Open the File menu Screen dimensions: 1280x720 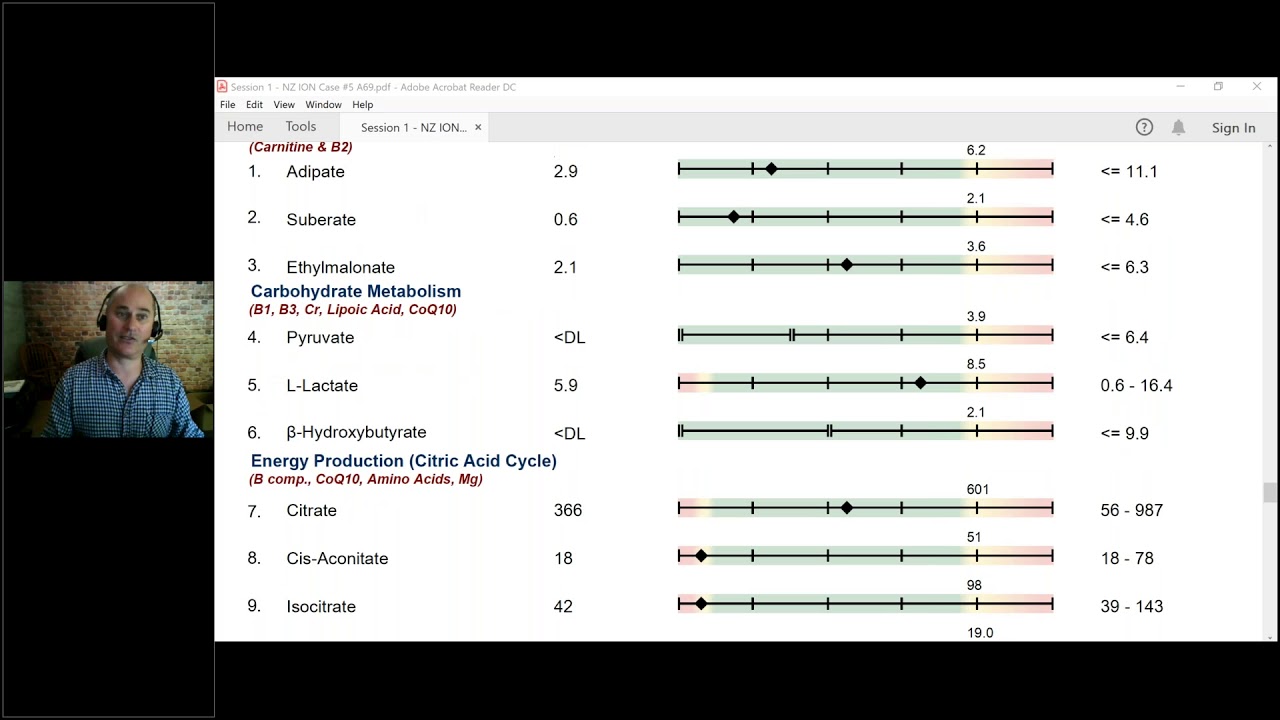228,105
